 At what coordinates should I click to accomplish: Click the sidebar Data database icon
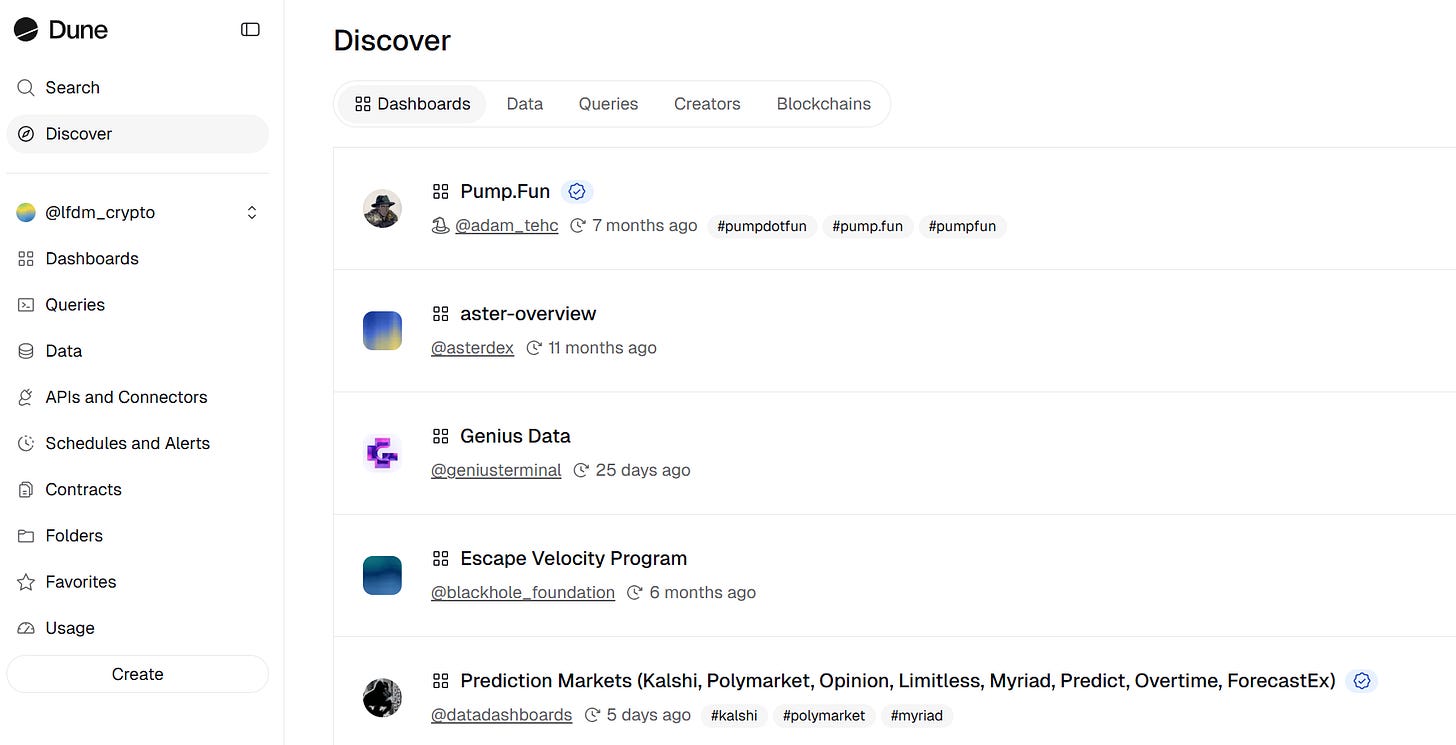26,351
